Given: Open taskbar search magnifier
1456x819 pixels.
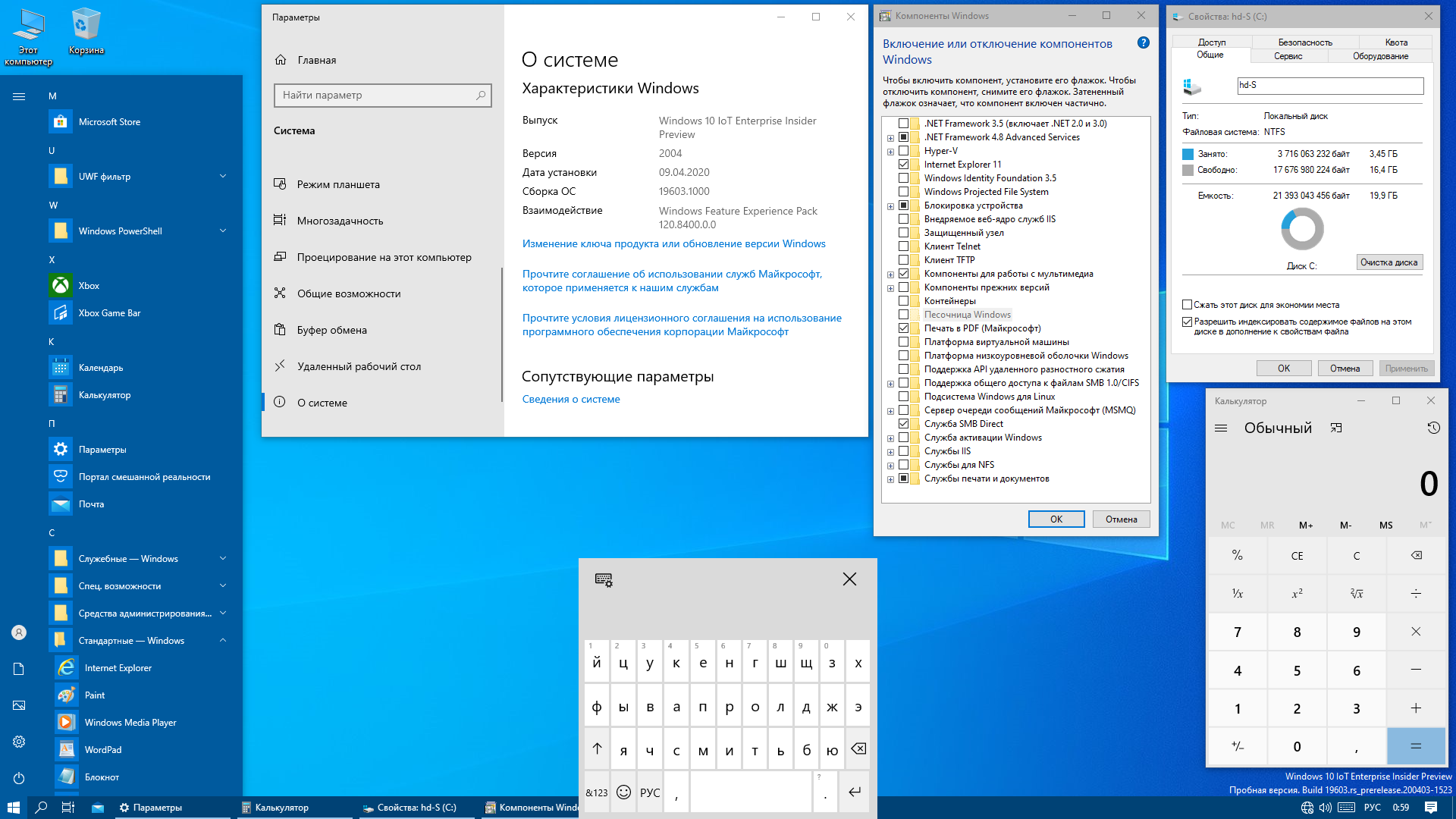Looking at the screenshot, I should tap(41, 808).
